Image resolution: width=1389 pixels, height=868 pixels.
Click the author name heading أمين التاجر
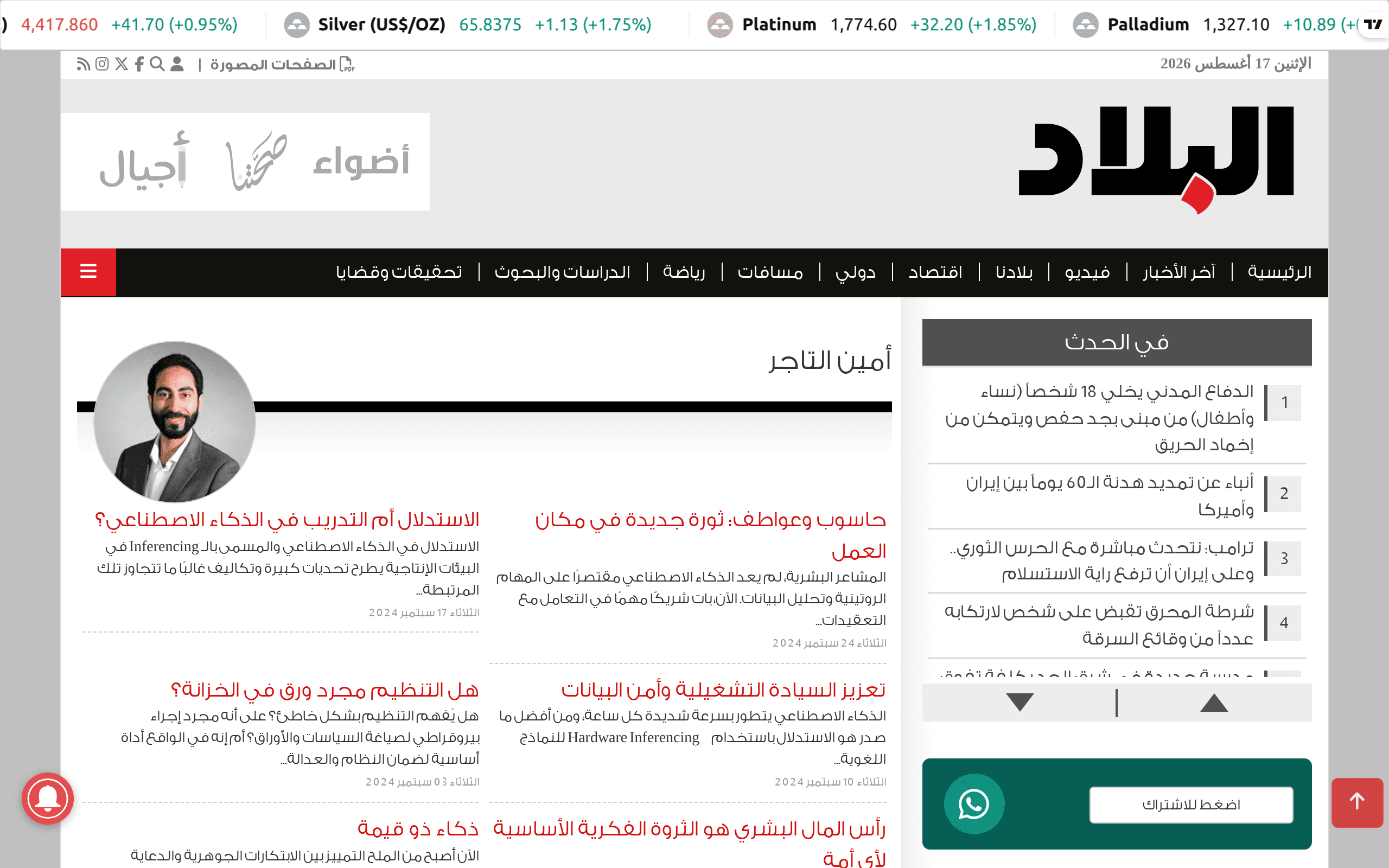pyautogui.click(x=830, y=361)
